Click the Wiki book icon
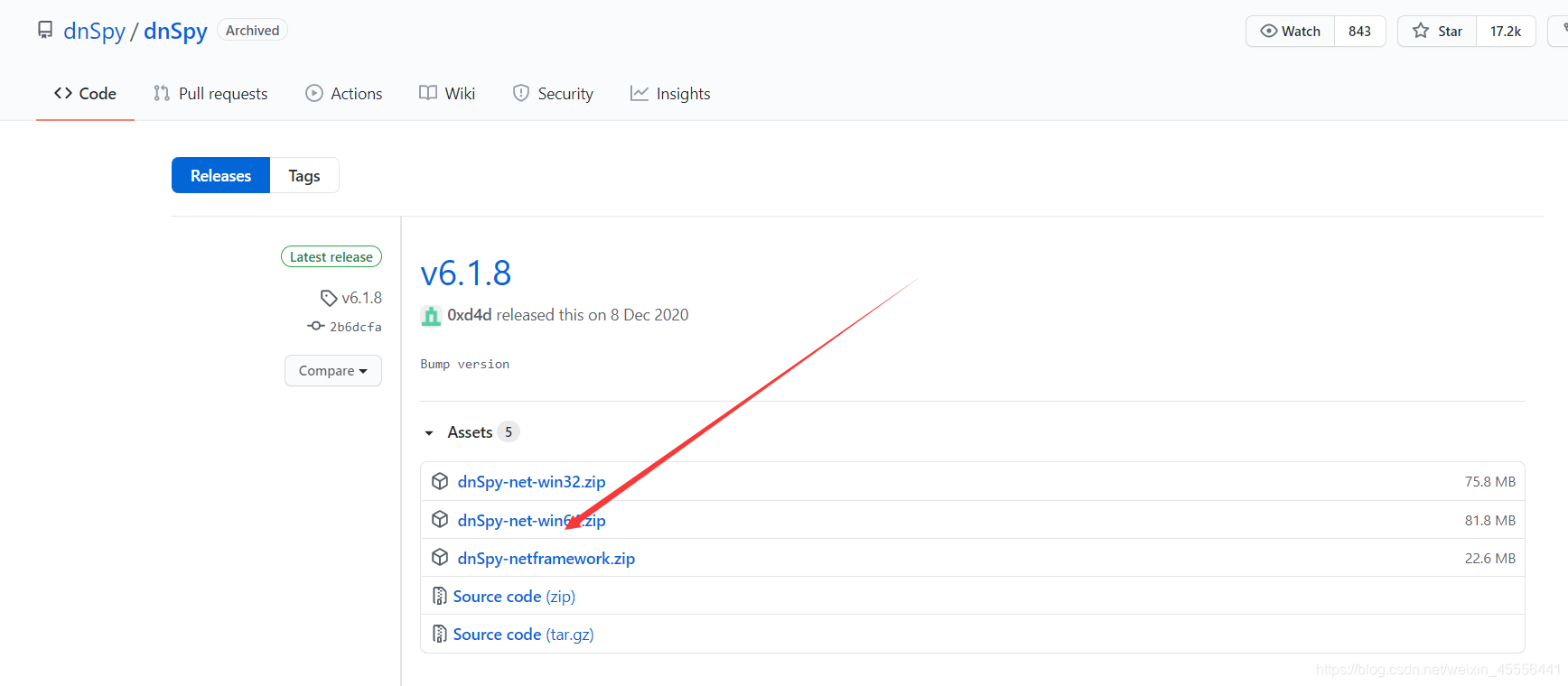 (428, 93)
